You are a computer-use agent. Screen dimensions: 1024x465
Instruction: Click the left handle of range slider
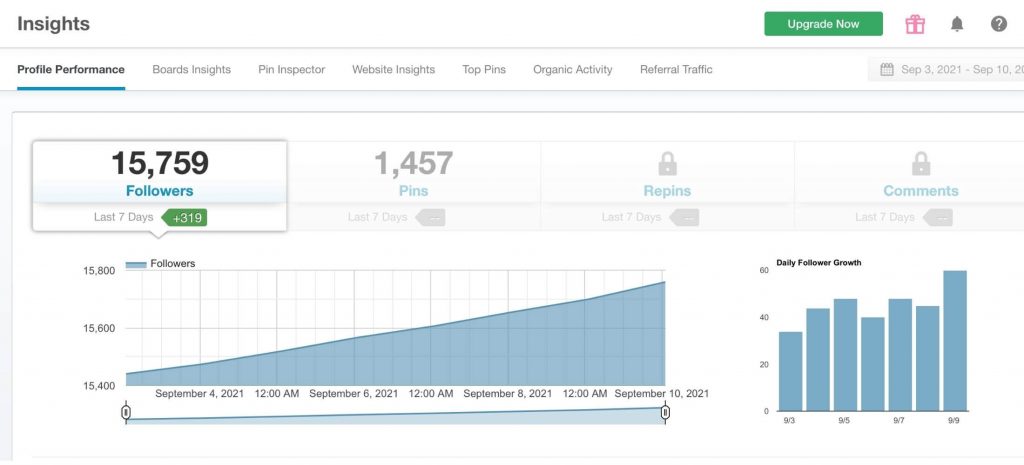[126, 412]
